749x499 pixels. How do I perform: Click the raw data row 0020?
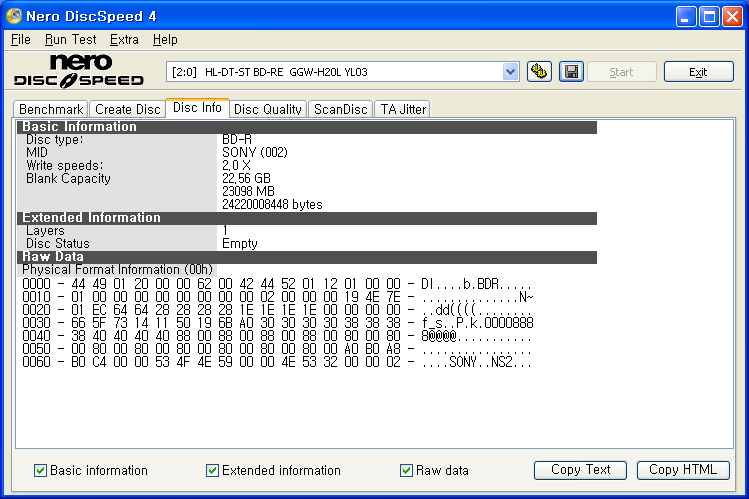coord(277,310)
